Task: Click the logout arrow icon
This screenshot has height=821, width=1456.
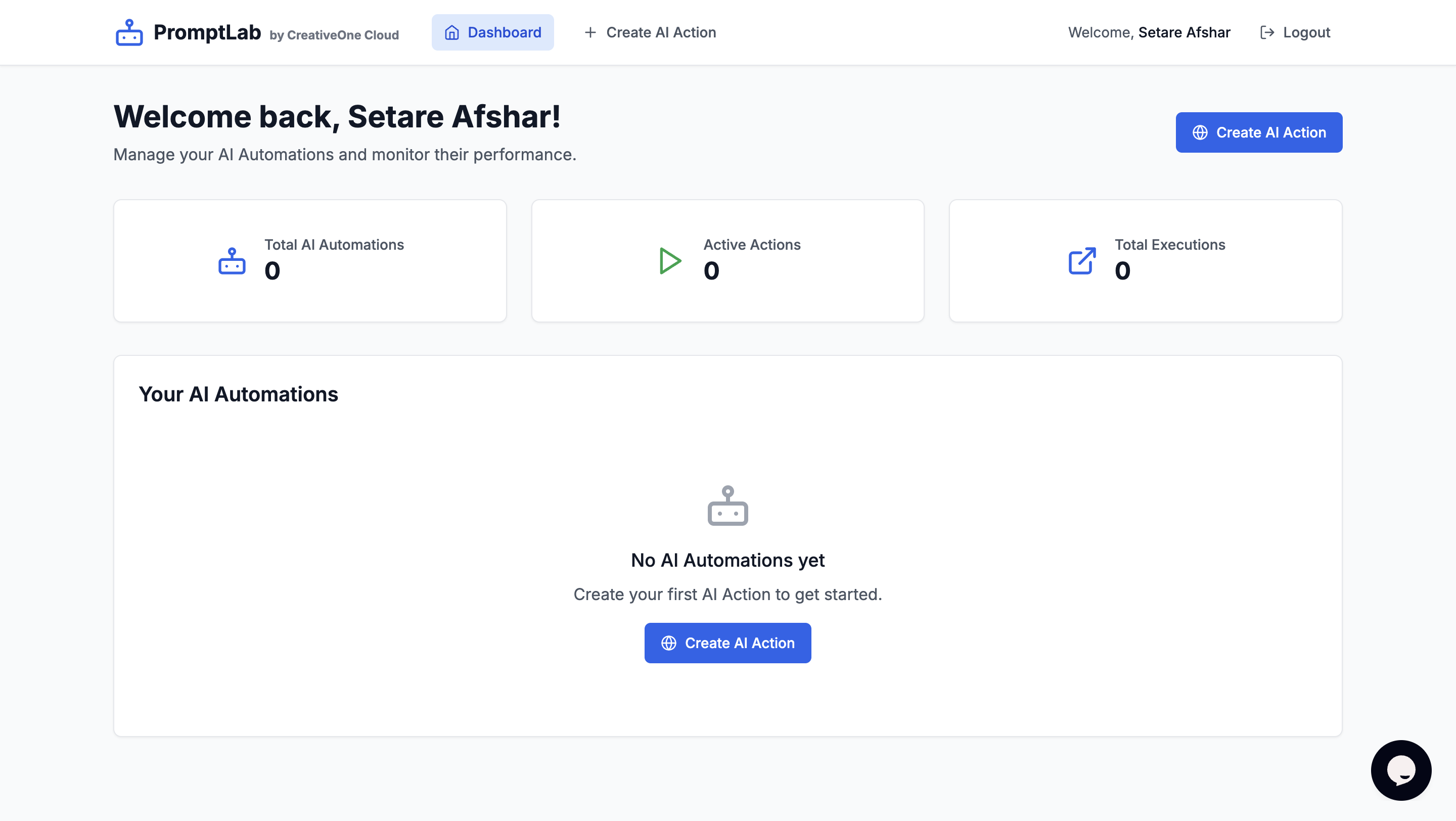Action: pyautogui.click(x=1267, y=32)
